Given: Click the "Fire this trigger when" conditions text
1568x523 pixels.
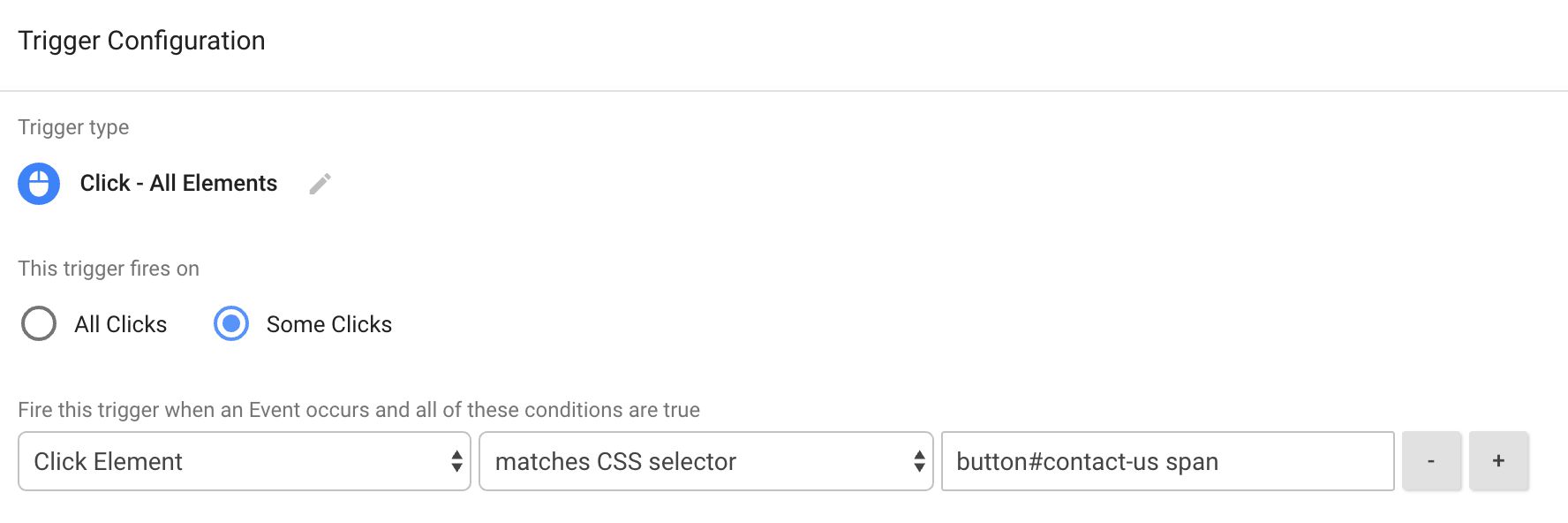Looking at the screenshot, I should (358, 410).
